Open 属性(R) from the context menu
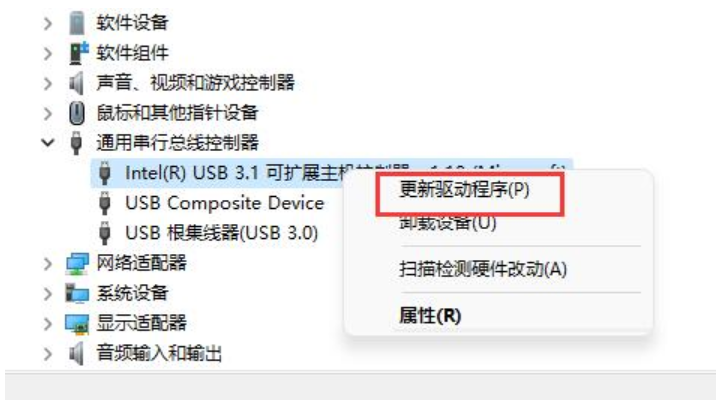 430,316
